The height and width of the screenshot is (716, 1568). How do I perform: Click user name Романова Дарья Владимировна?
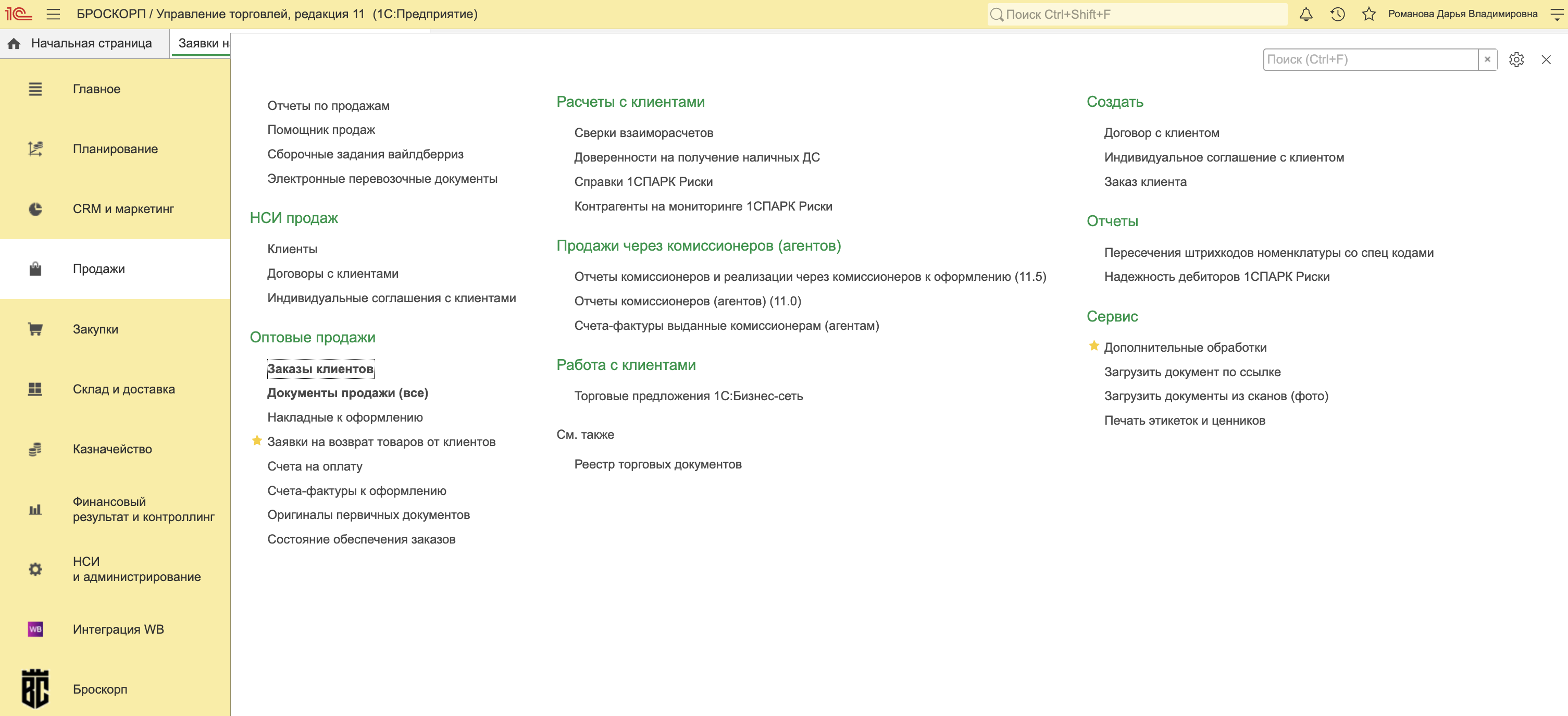(1463, 14)
